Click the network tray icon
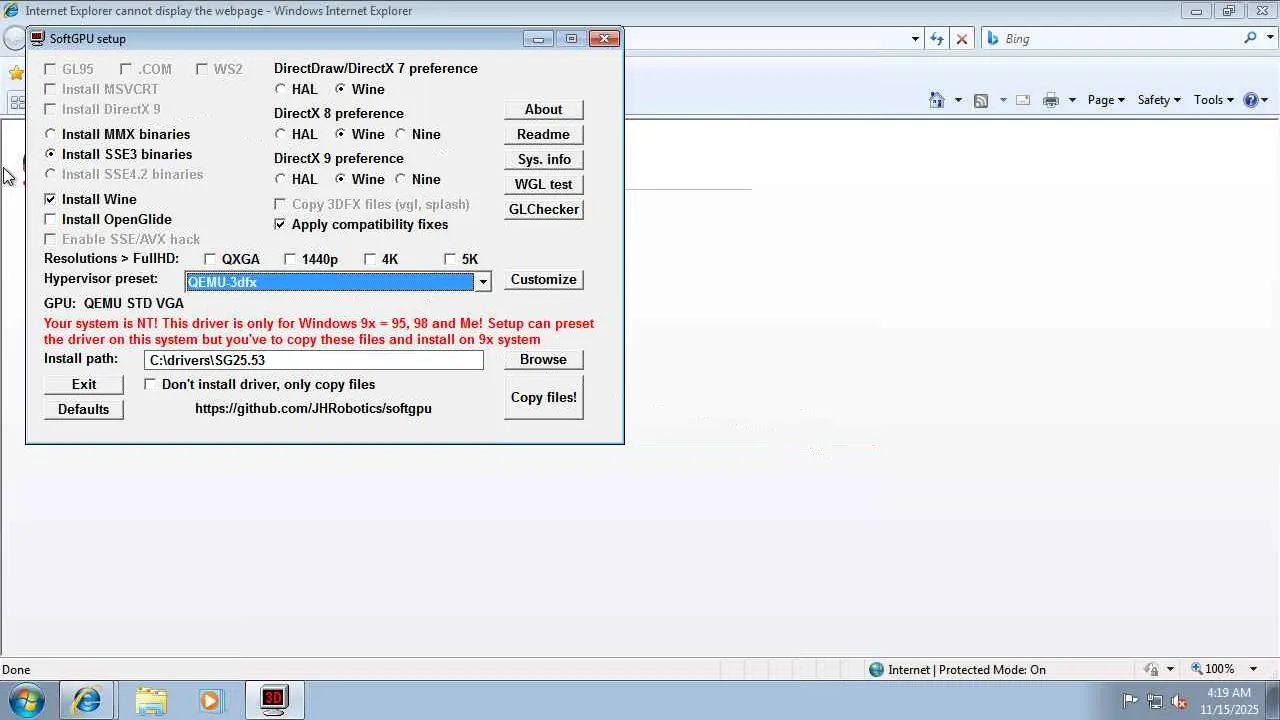The height and width of the screenshot is (720, 1280). point(1155,701)
